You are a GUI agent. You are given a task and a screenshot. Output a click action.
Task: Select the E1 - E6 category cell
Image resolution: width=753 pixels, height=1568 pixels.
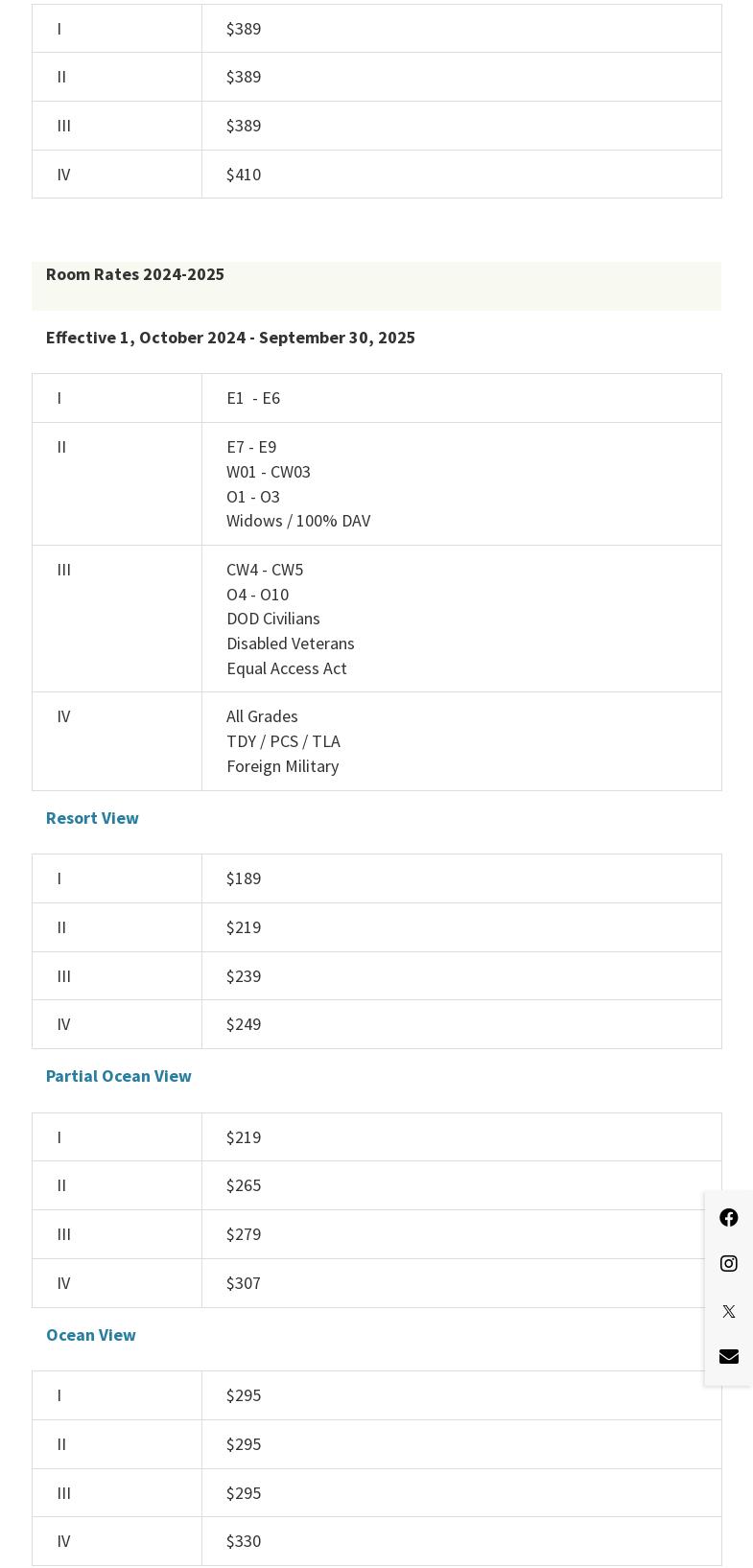pos(253,398)
